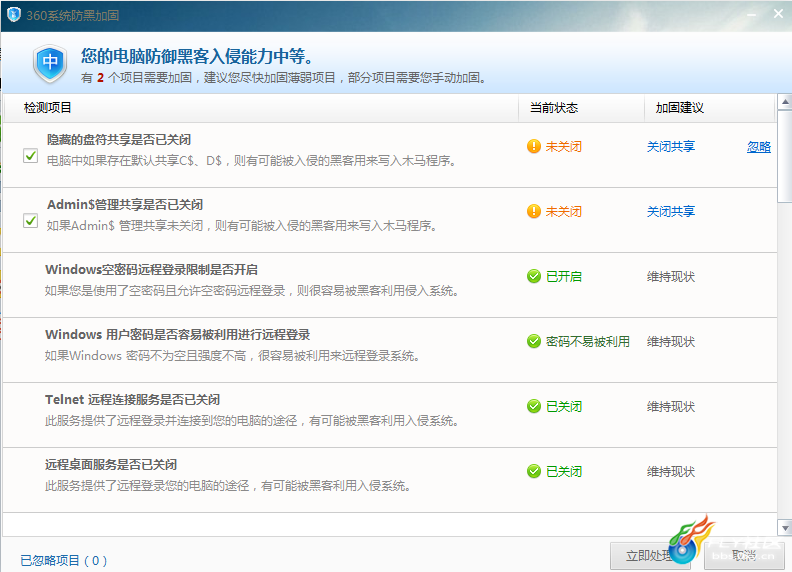
Task: Click 维持现状 in the Telnet row
Action: coord(671,406)
